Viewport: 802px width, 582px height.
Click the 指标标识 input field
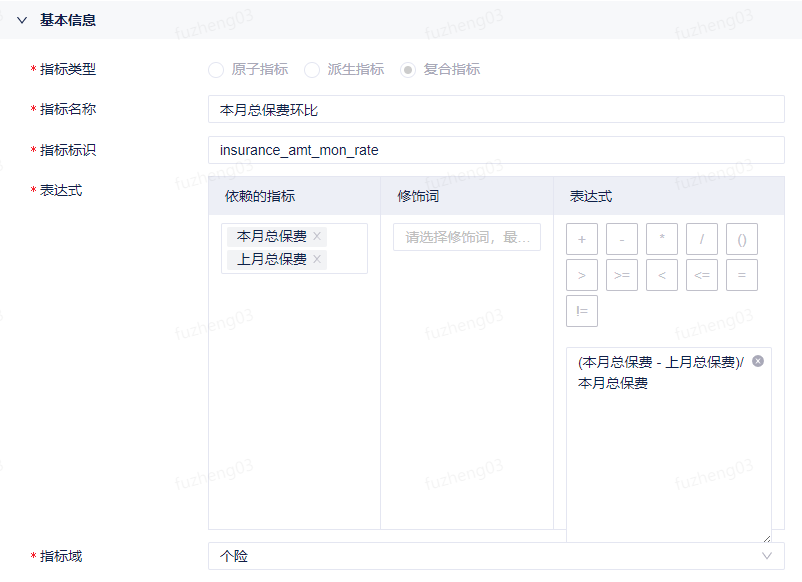[495, 151]
